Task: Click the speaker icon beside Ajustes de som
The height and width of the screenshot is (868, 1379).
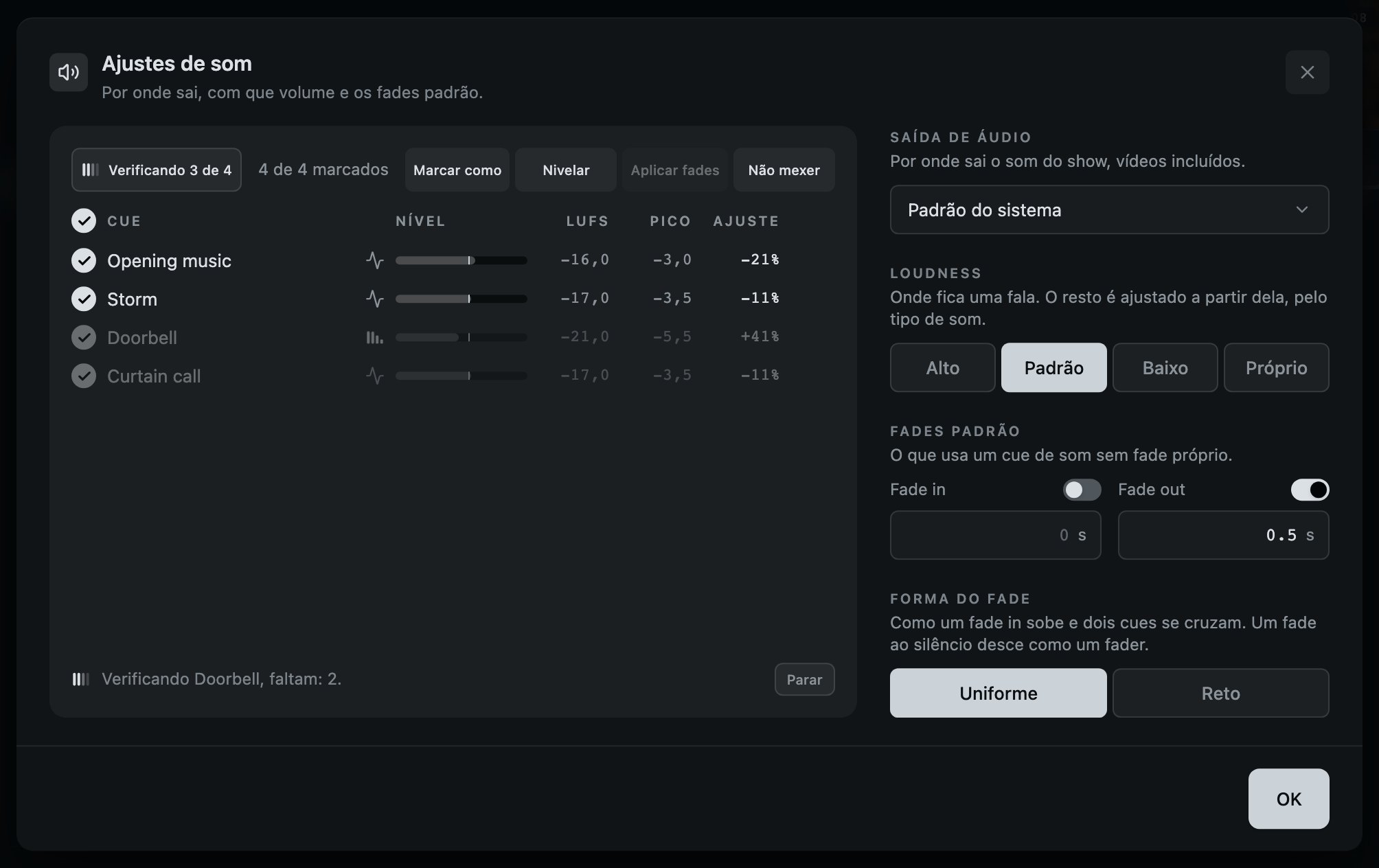Action: 69,72
